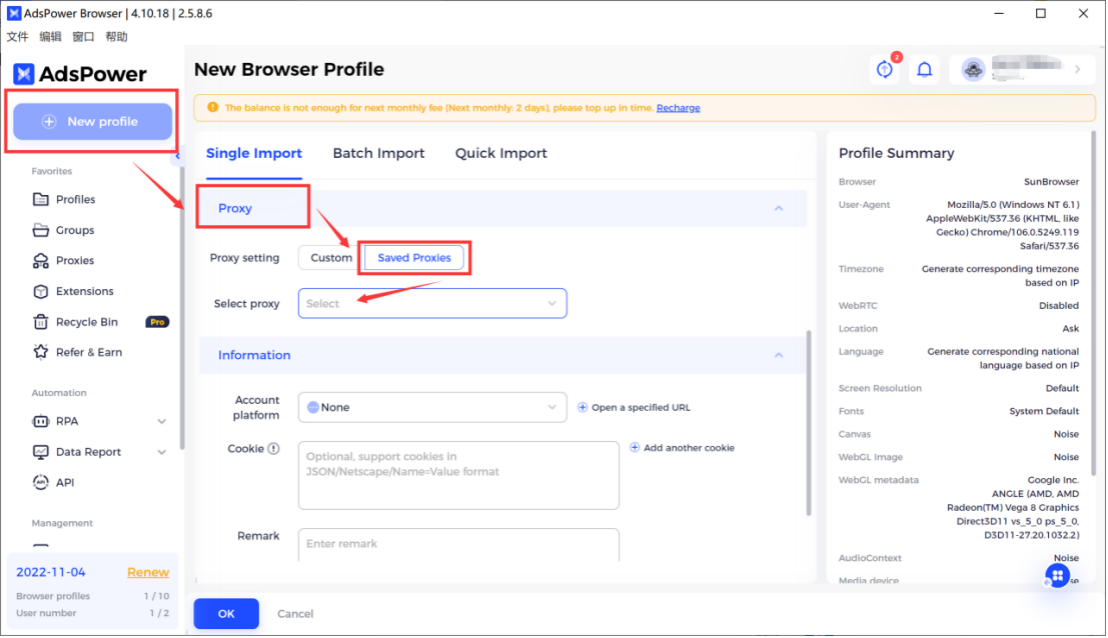Open the Select proxy dropdown
The height and width of the screenshot is (638, 1108).
(x=432, y=304)
